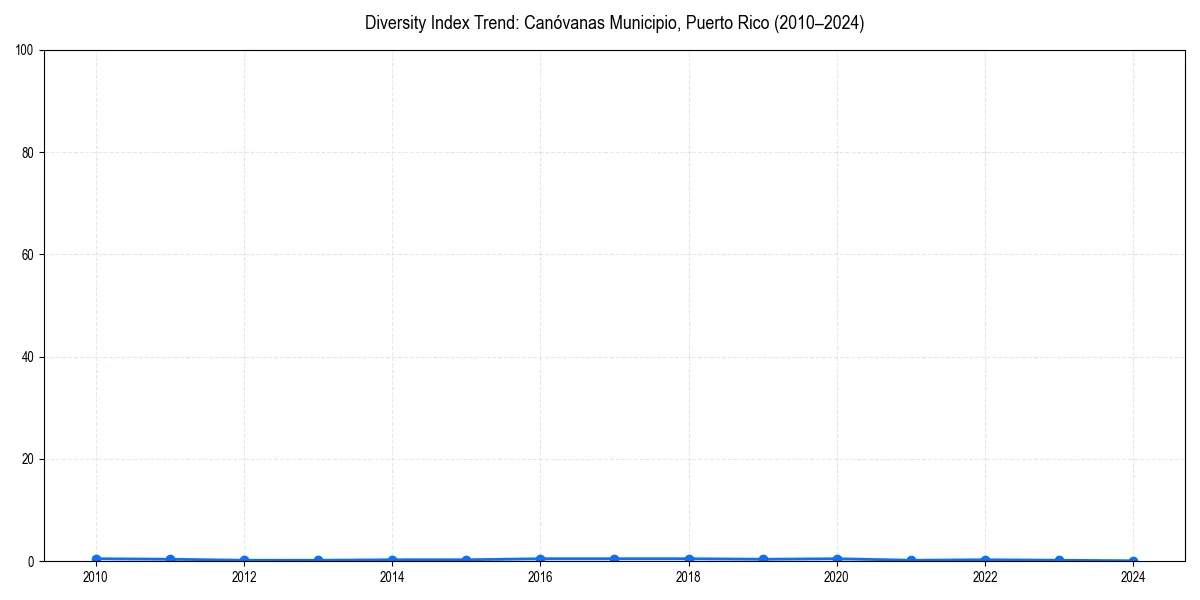Image resolution: width=1200 pixels, height=600 pixels.
Task: Click the 2018 data point marker
Action: pos(688,557)
